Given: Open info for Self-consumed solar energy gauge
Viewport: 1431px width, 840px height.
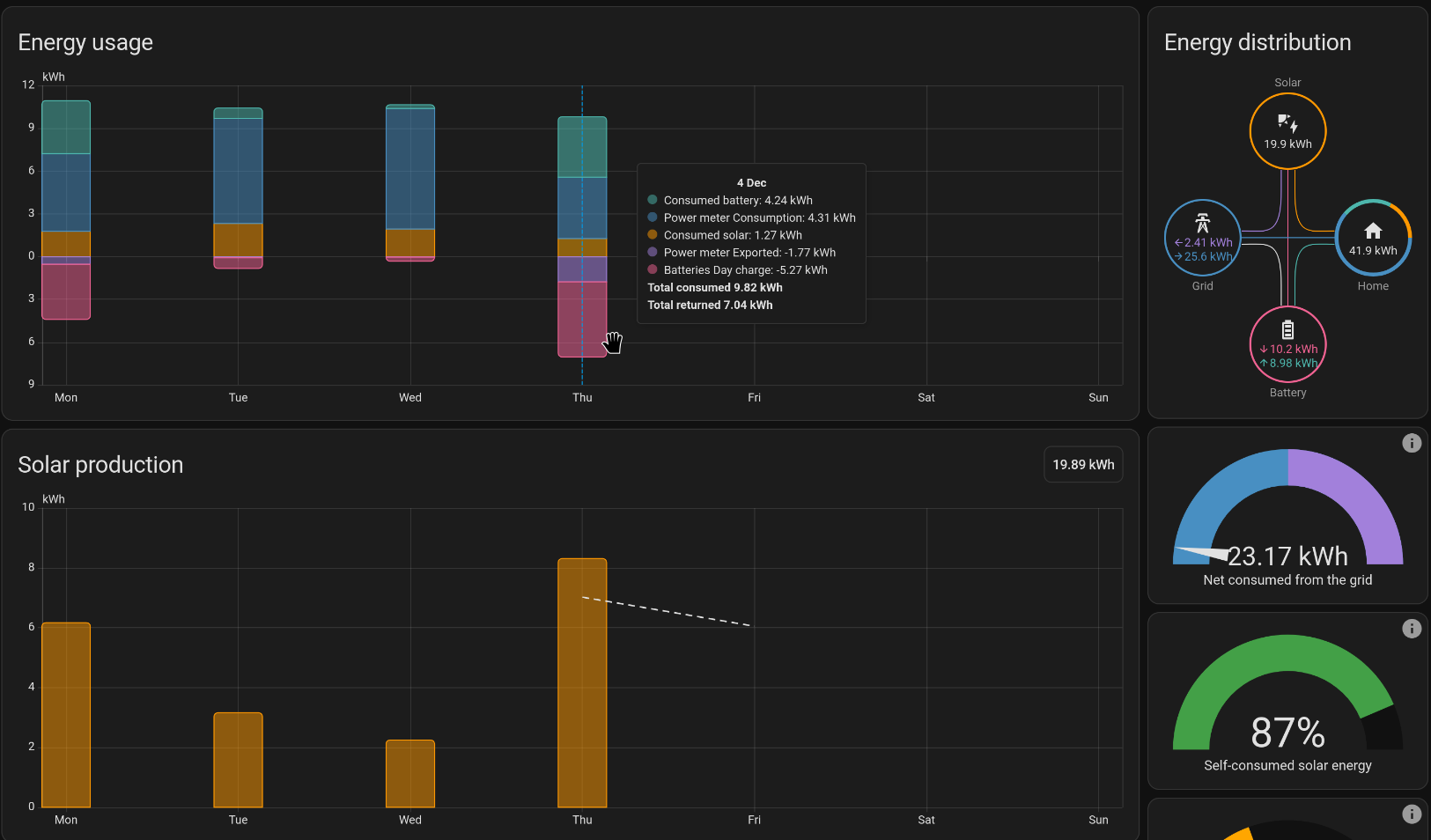Looking at the screenshot, I should (x=1412, y=629).
